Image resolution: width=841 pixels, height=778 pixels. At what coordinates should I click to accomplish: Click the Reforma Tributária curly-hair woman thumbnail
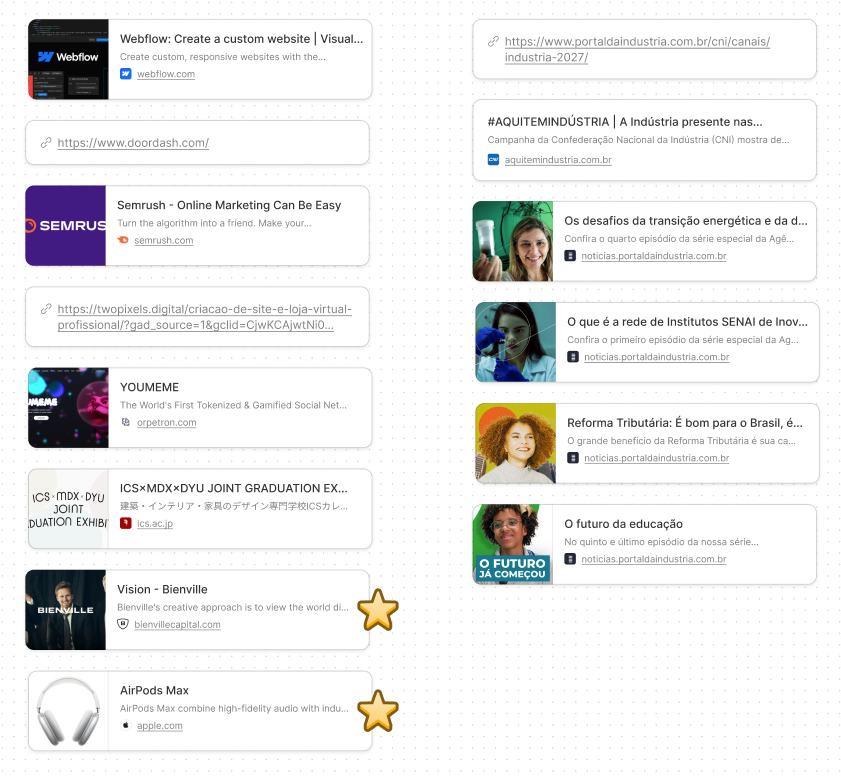pyautogui.click(x=515, y=443)
